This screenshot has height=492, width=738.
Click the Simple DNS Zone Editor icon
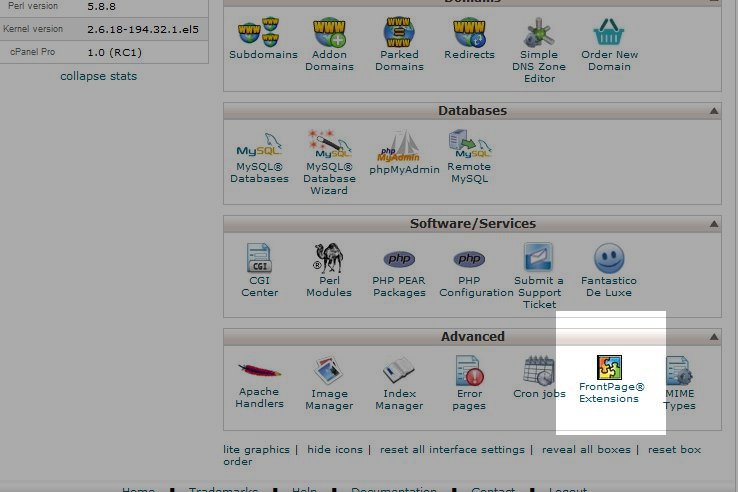pos(539,34)
